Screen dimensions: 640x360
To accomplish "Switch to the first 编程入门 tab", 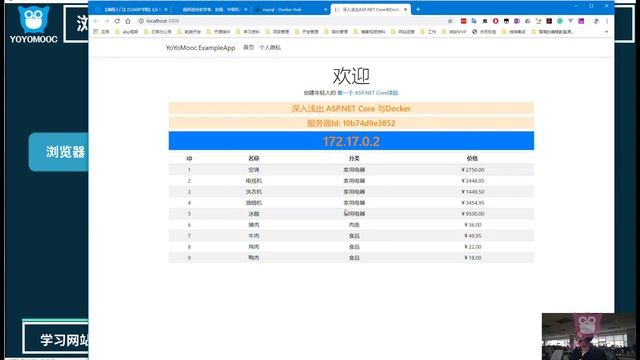I will coord(131,9).
